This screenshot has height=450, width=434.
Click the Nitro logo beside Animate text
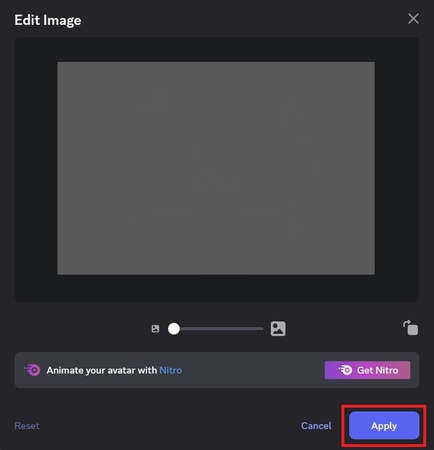[32, 370]
